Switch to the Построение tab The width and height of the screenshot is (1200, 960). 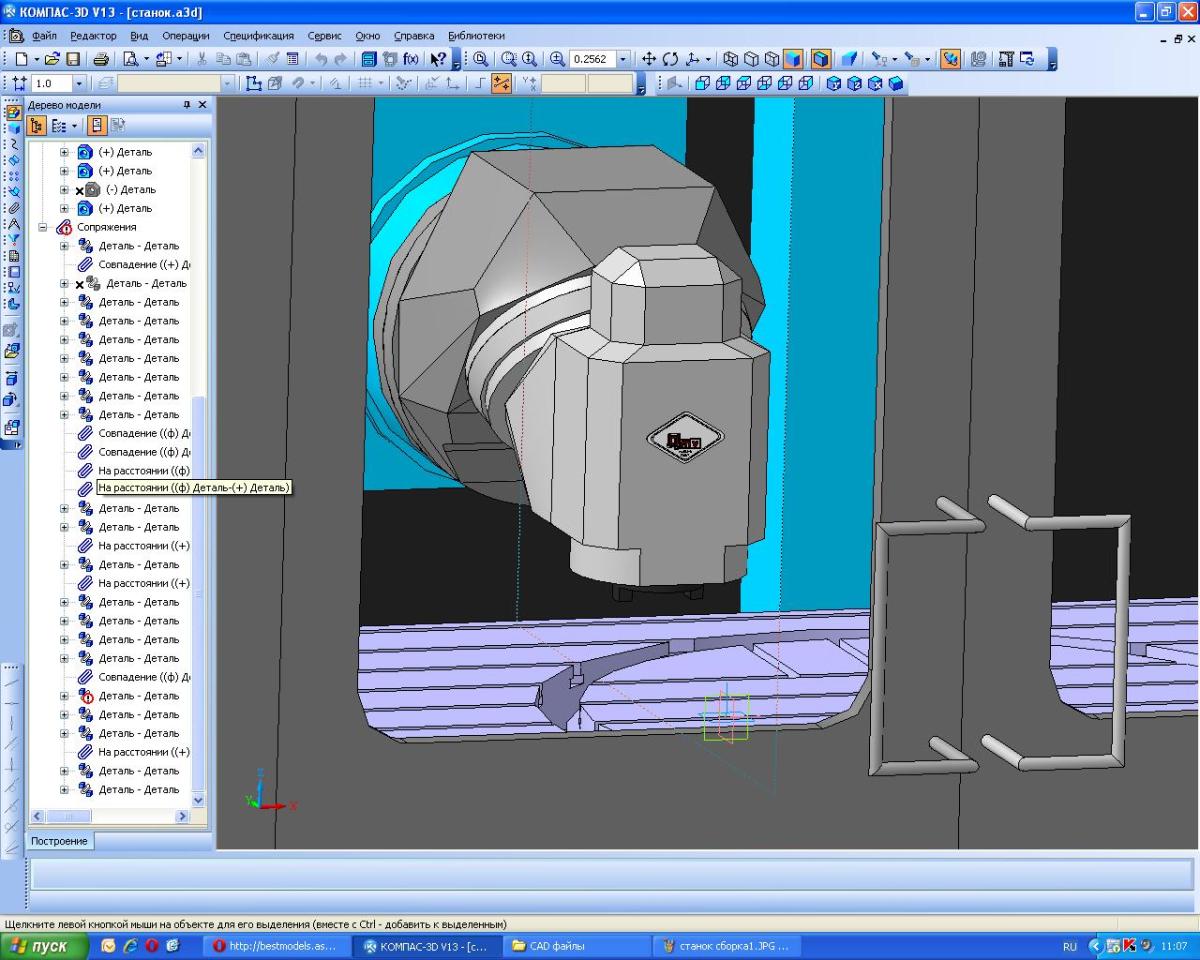coord(60,841)
